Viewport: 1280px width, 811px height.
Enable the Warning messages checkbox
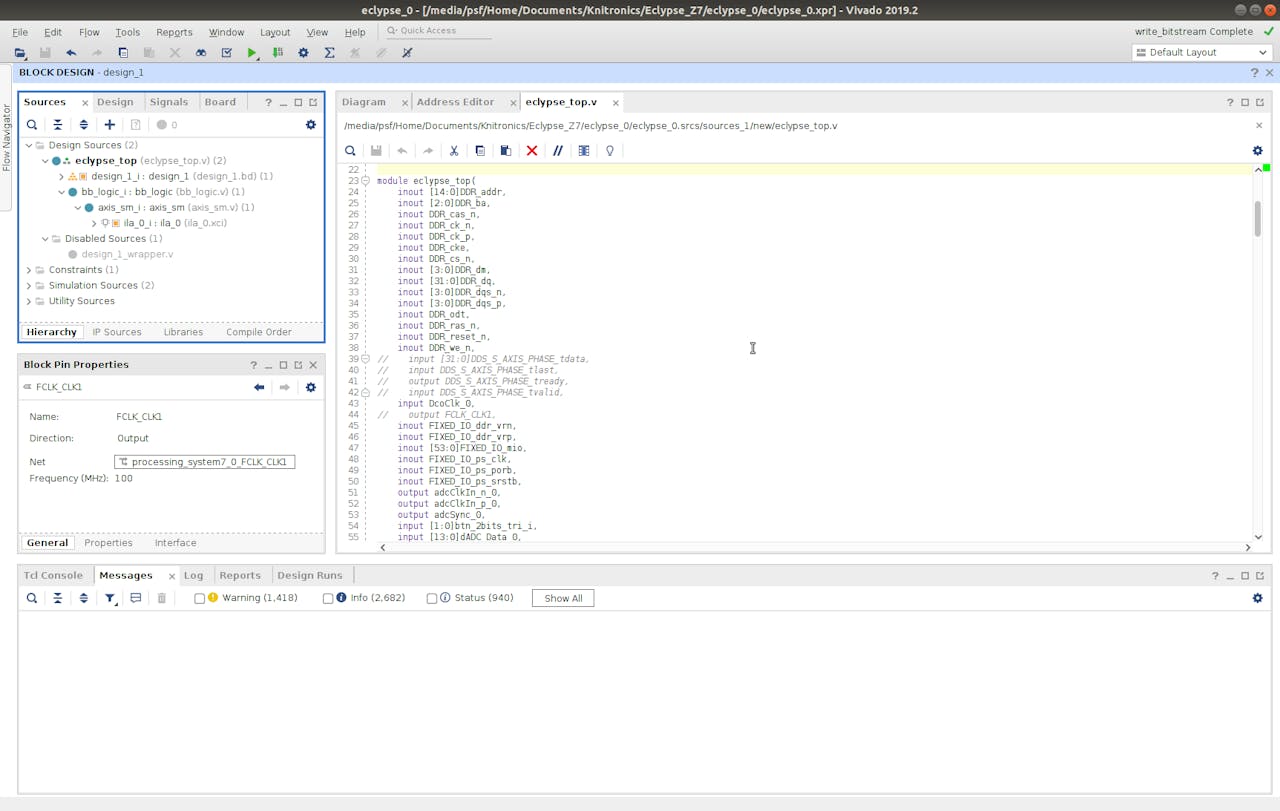[x=199, y=598]
